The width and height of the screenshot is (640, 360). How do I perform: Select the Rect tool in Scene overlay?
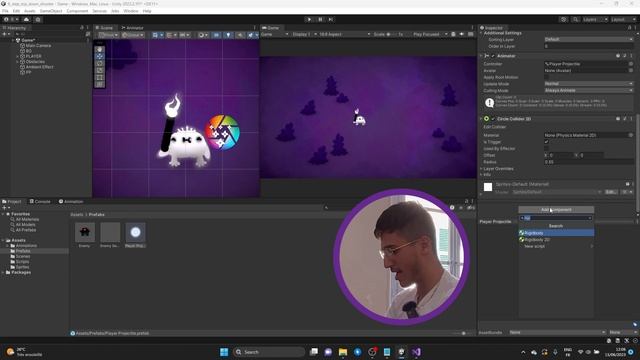pyautogui.click(x=100, y=77)
